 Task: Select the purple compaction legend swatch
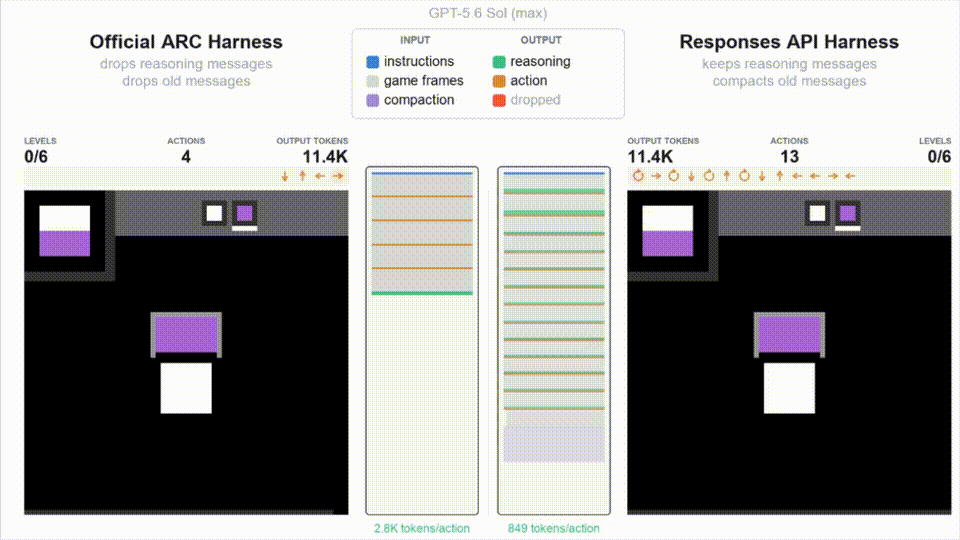click(x=372, y=100)
